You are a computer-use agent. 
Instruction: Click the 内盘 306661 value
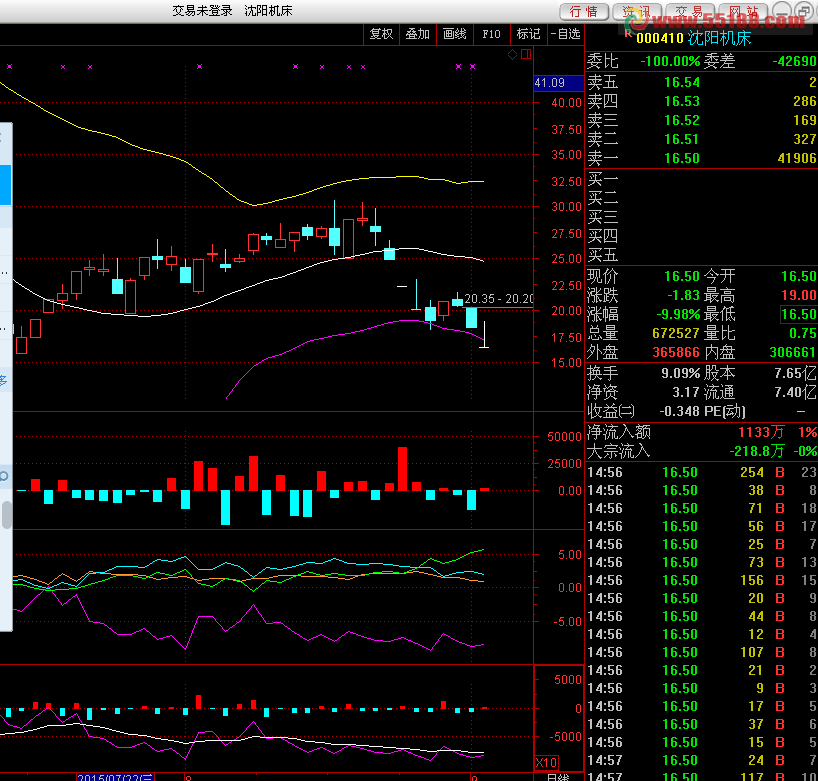pos(793,352)
